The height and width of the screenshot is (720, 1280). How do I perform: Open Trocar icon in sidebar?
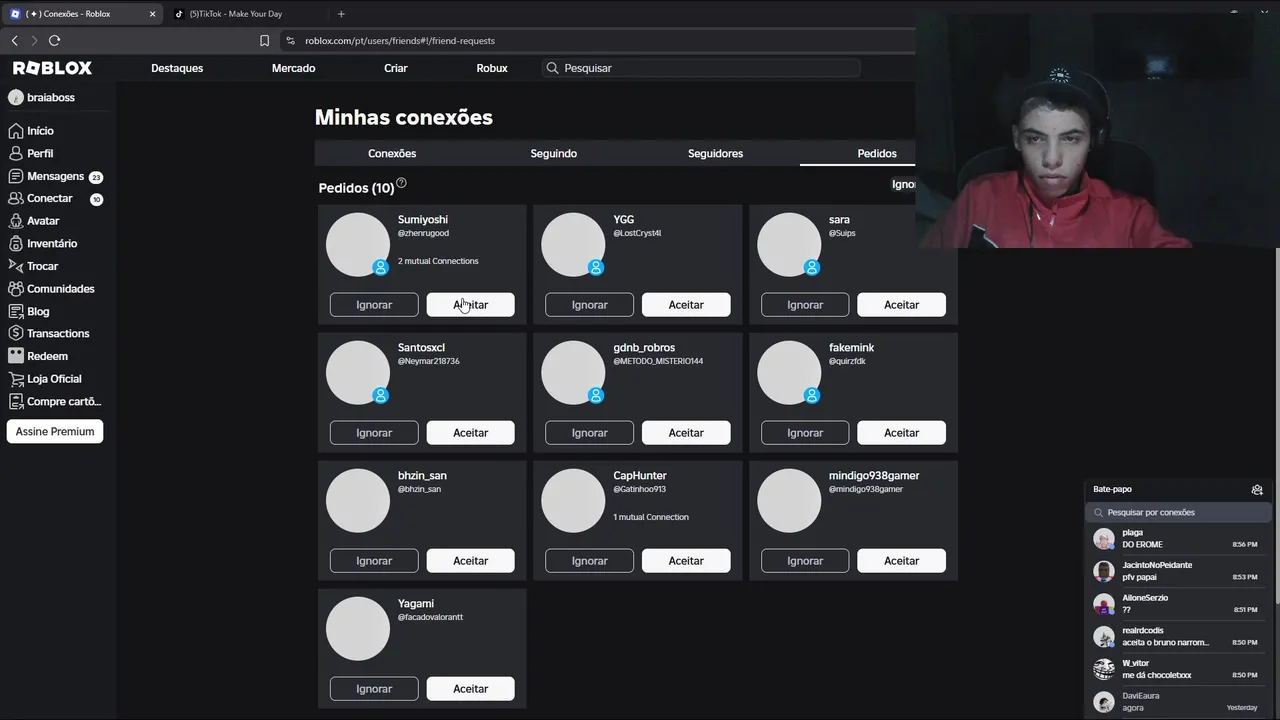click(15, 266)
